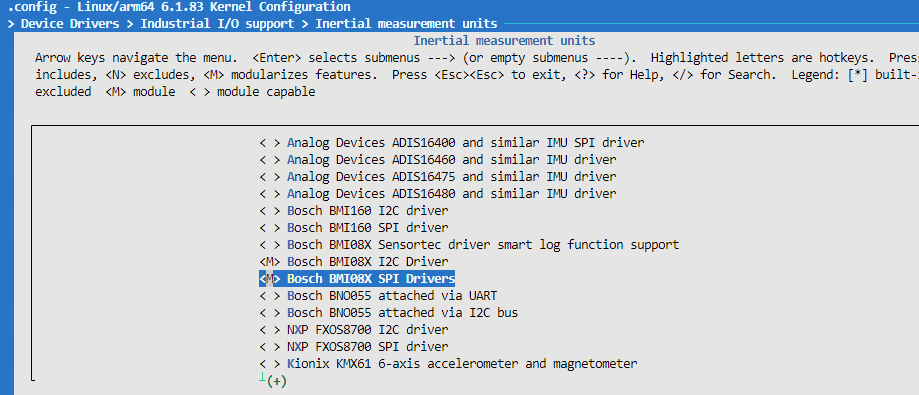Toggle the Kionix KMX61 accelerometer option
Viewport: 919px width, 395px height.
[270, 364]
